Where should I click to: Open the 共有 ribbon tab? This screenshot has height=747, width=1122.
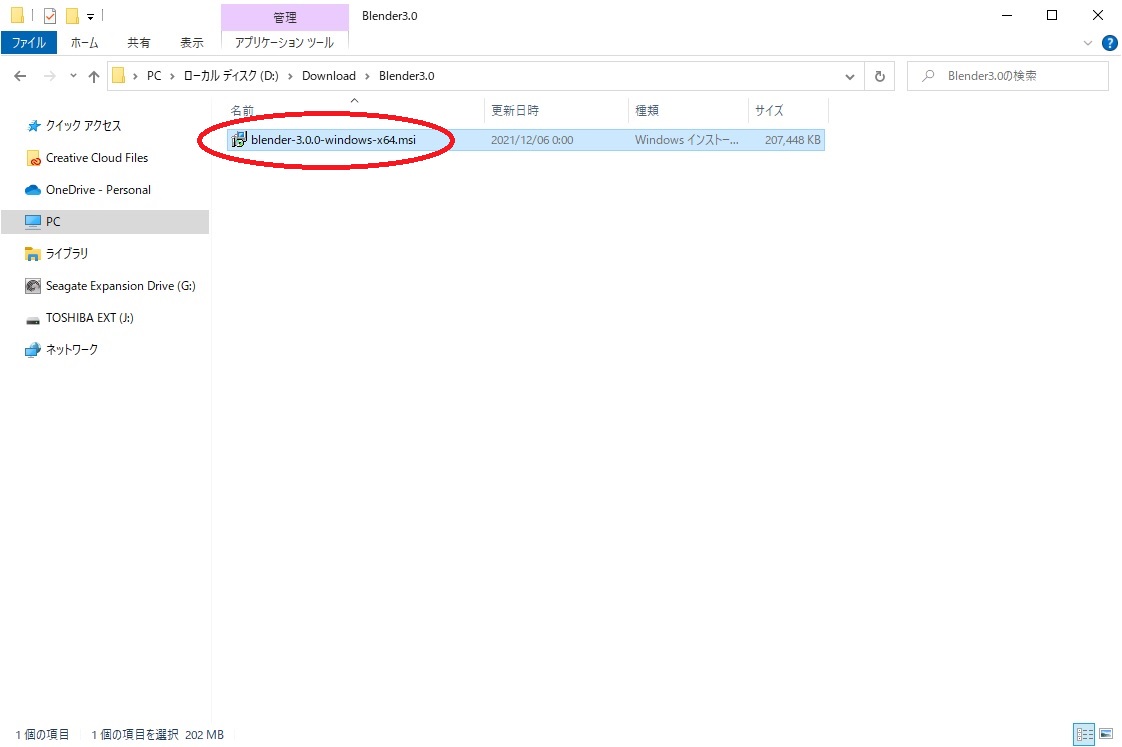click(139, 43)
